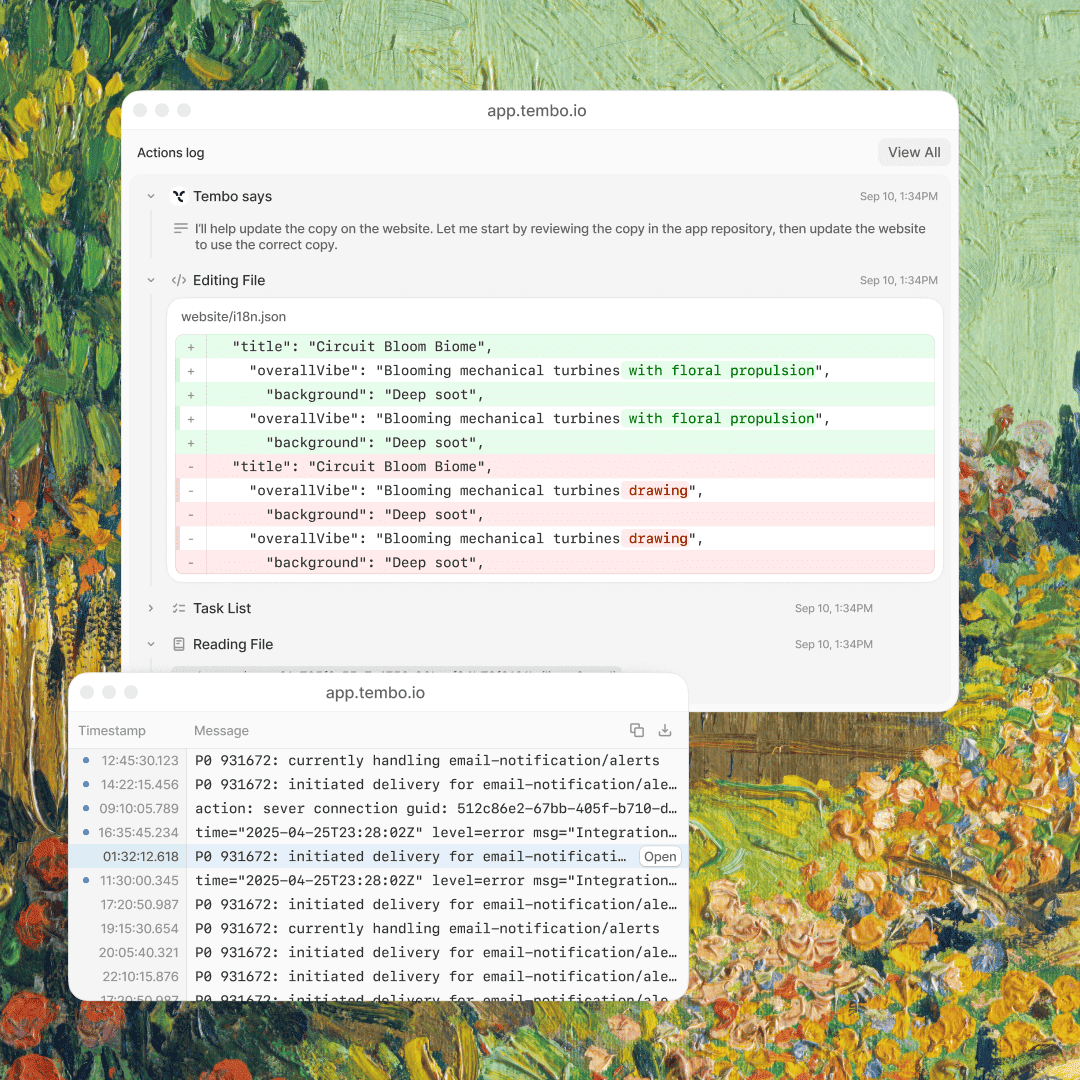
Task: Click the download icon in log header
Action: click(x=665, y=730)
